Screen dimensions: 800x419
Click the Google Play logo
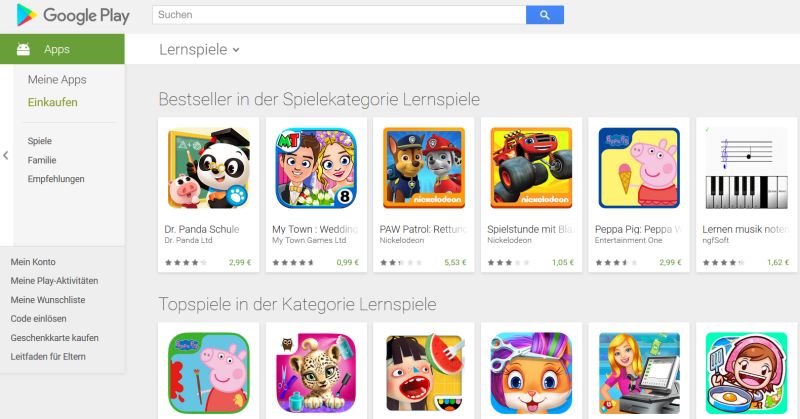[73, 15]
